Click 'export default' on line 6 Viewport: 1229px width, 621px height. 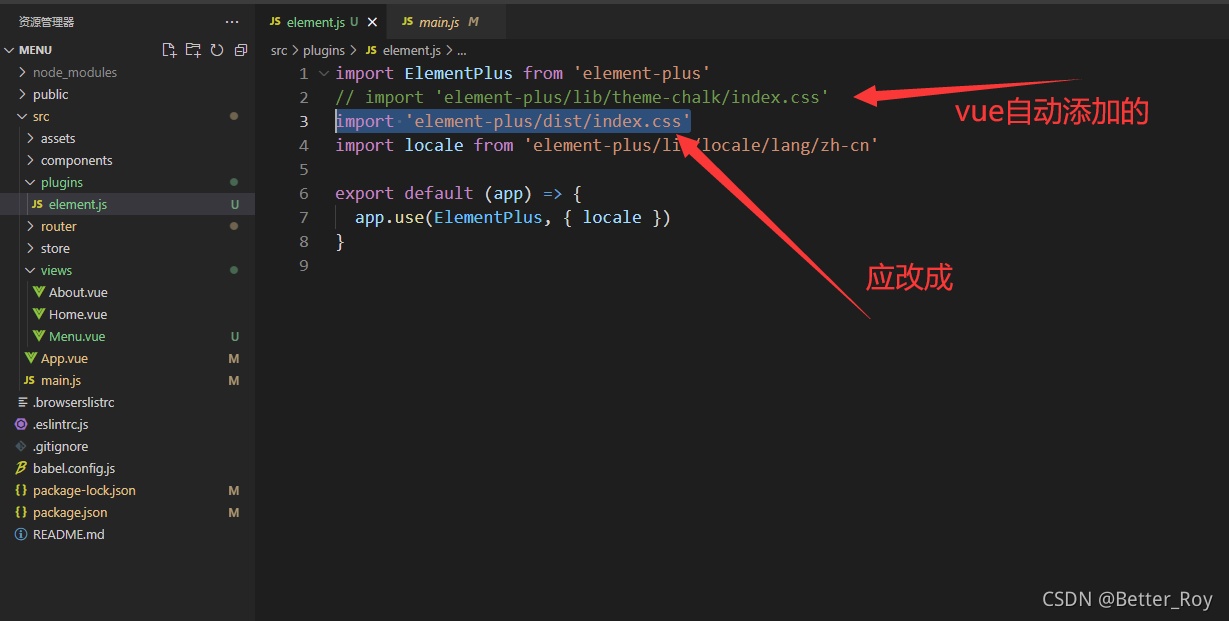pyautogui.click(x=404, y=193)
